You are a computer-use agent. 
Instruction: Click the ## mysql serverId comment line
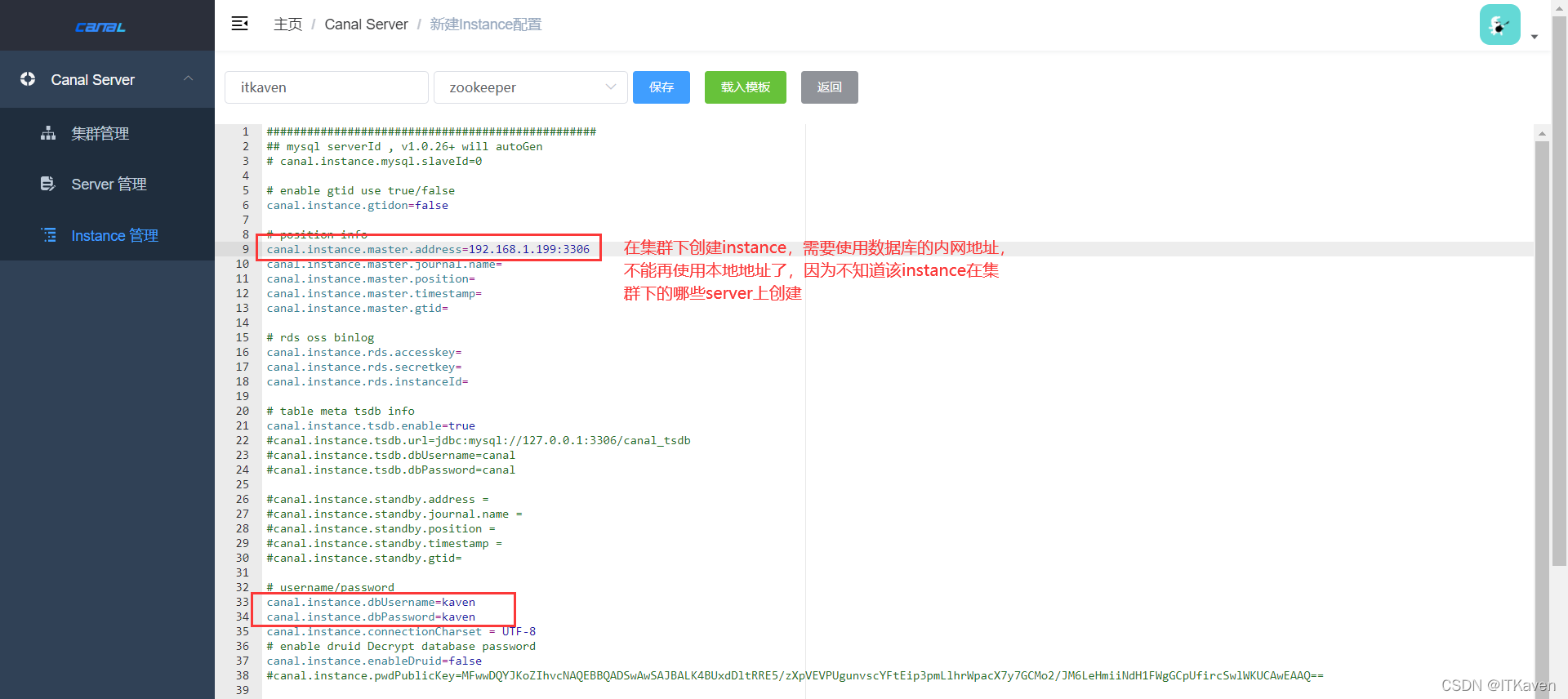click(x=404, y=146)
